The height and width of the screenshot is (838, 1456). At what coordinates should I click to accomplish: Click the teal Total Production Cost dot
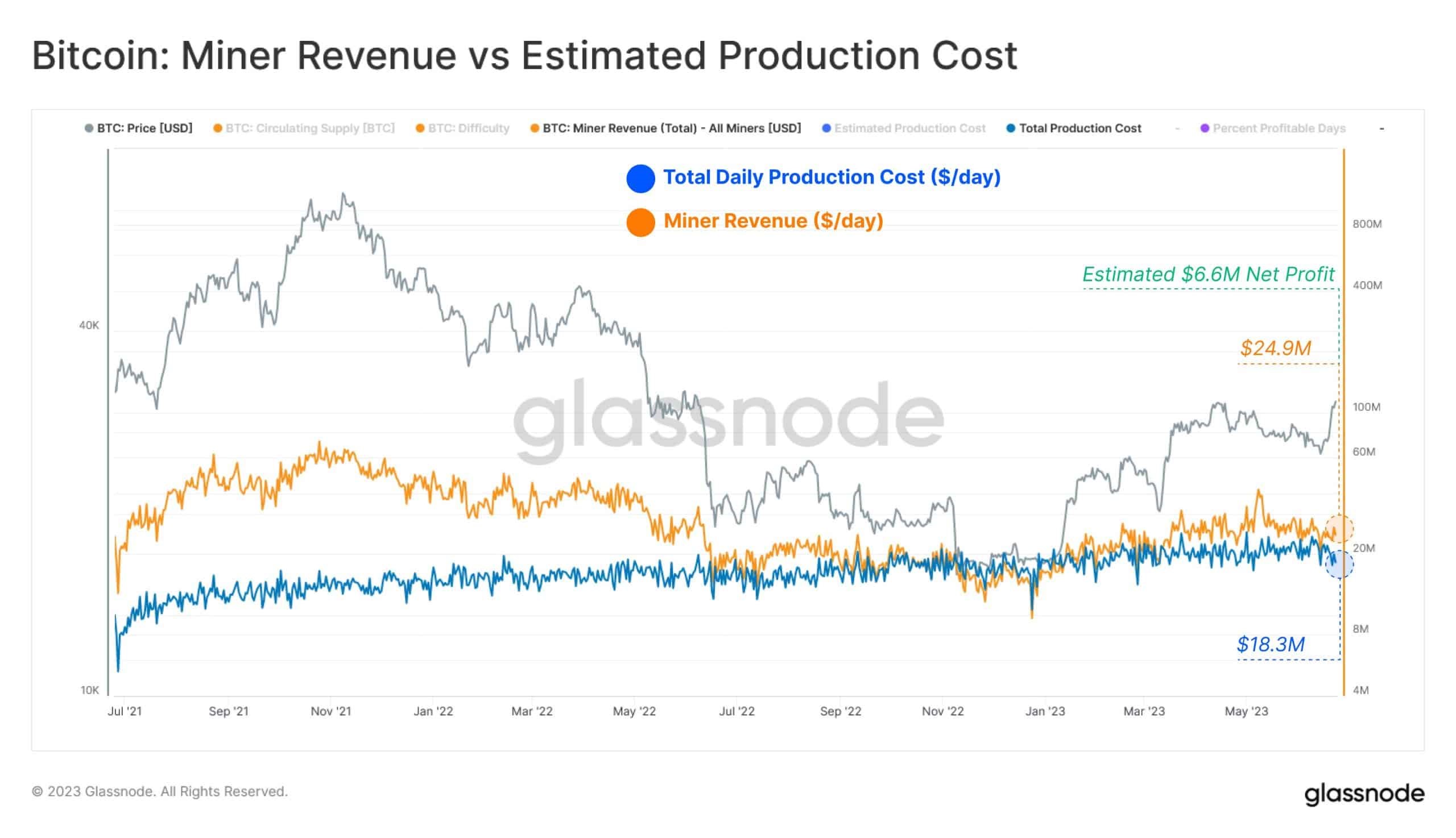pyautogui.click(x=1011, y=128)
